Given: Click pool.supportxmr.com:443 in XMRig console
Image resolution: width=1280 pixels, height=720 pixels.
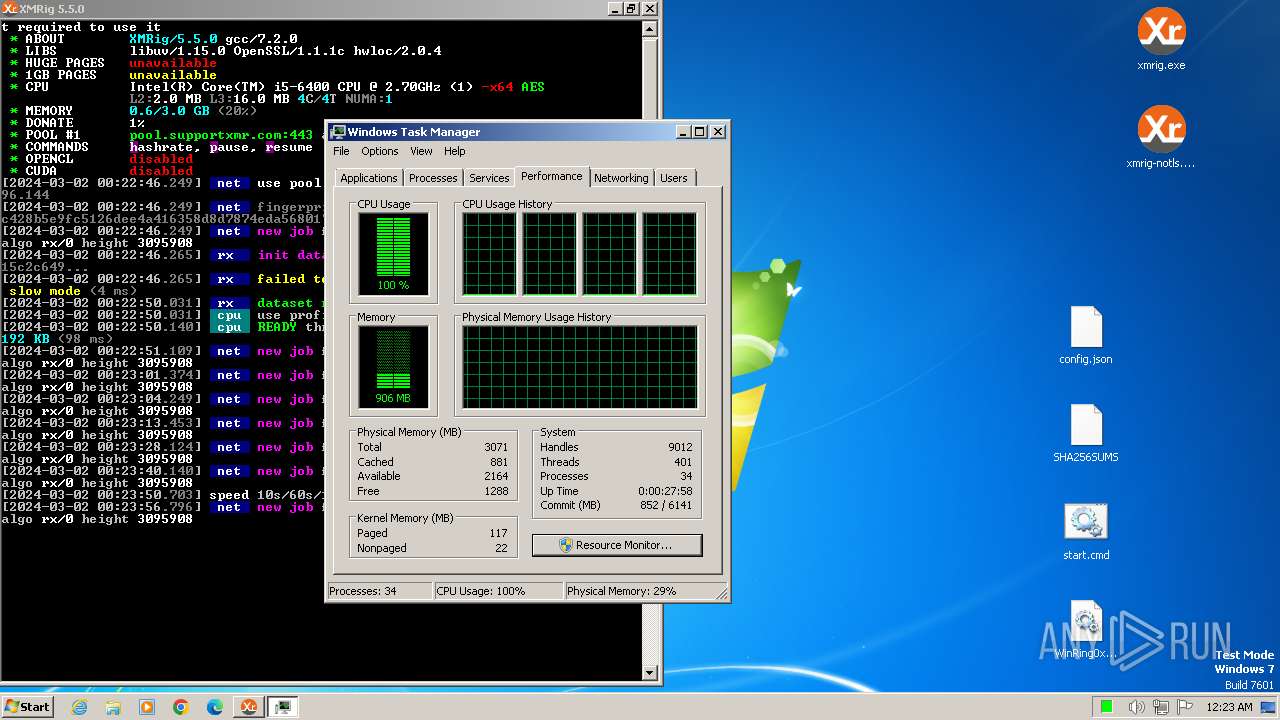Looking at the screenshot, I should pyautogui.click(x=221, y=135).
